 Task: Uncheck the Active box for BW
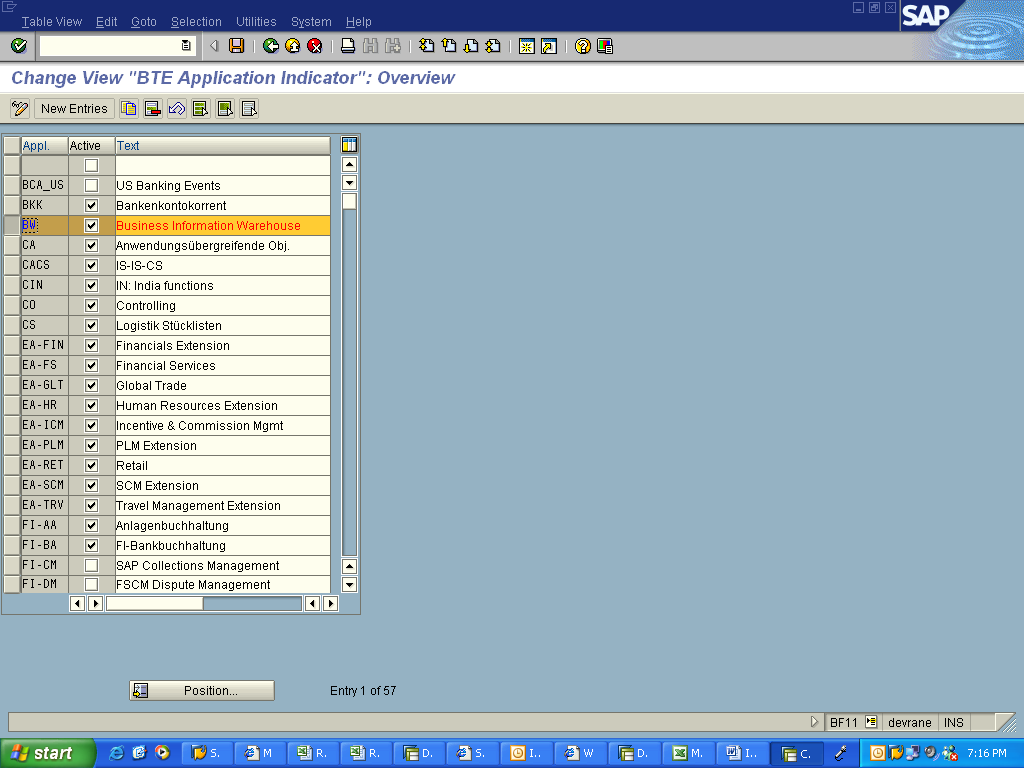click(91, 225)
